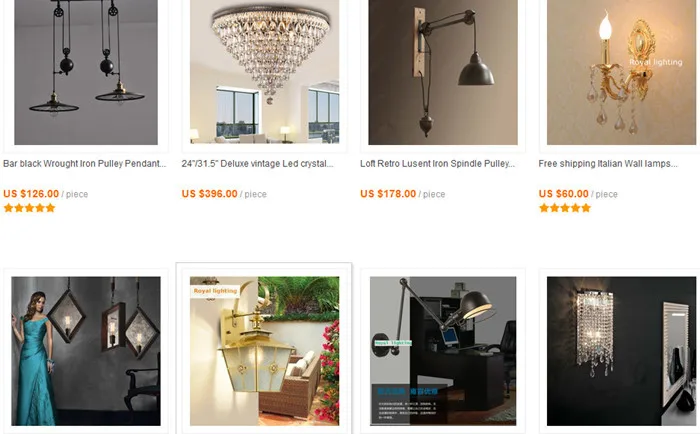The width and height of the screenshot is (700, 434).
Task: Open the black wrought iron pulley pendant image
Action: coord(86,72)
